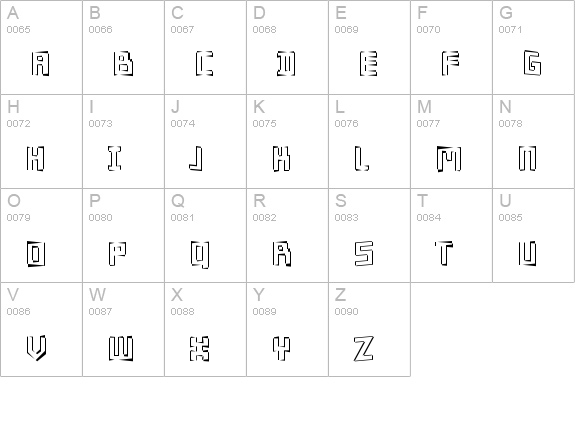Click the S glyph preview
The height and width of the screenshot is (421, 575).
pos(364,253)
